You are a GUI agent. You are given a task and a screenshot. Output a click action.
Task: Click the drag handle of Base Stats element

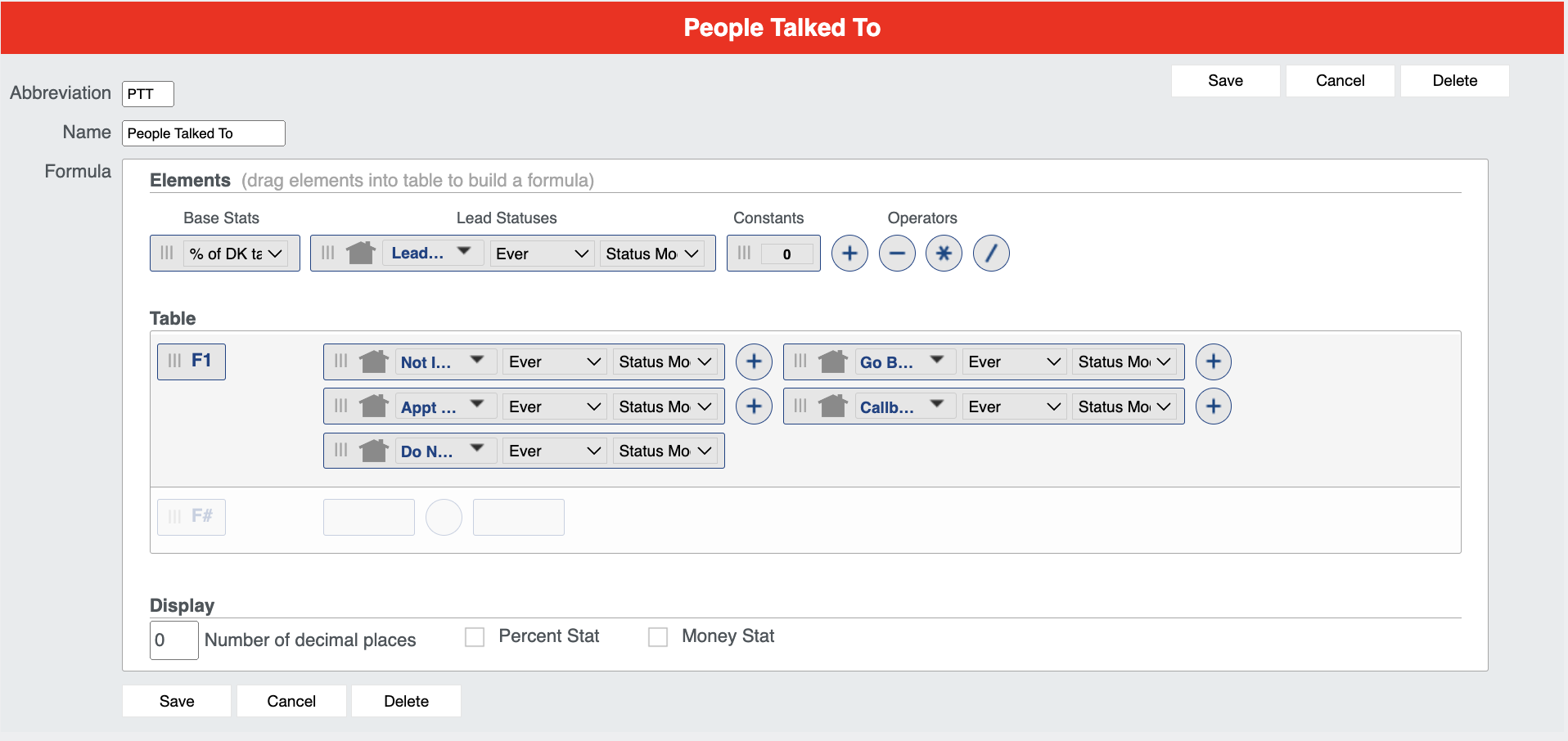click(x=167, y=253)
